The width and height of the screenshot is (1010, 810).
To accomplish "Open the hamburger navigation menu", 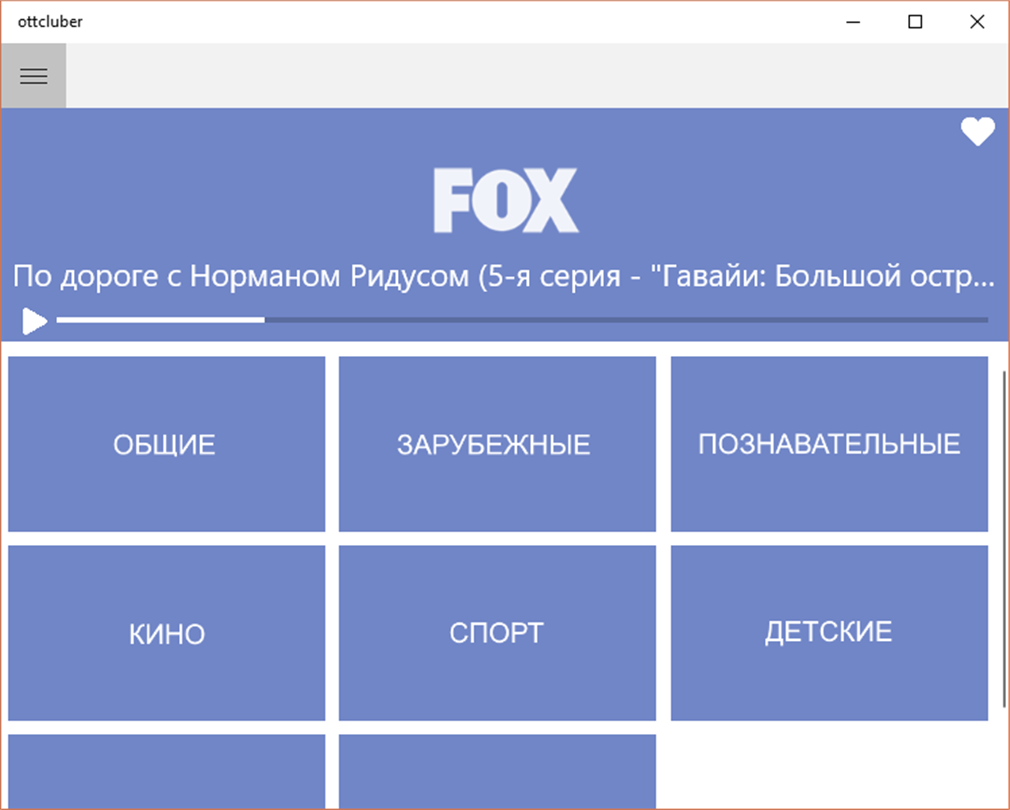I will [33, 76].
